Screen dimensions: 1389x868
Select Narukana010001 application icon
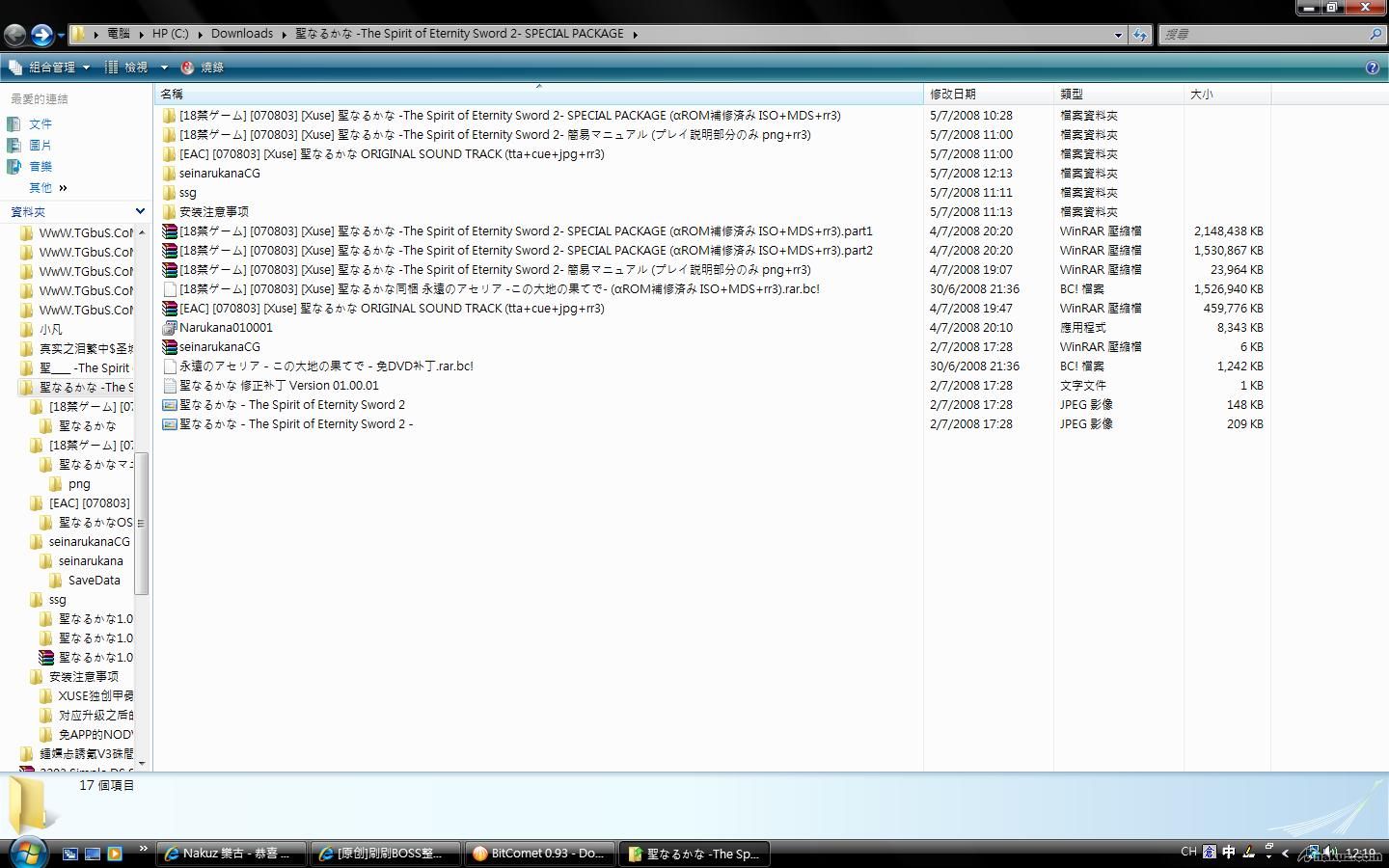click(170, 328)
